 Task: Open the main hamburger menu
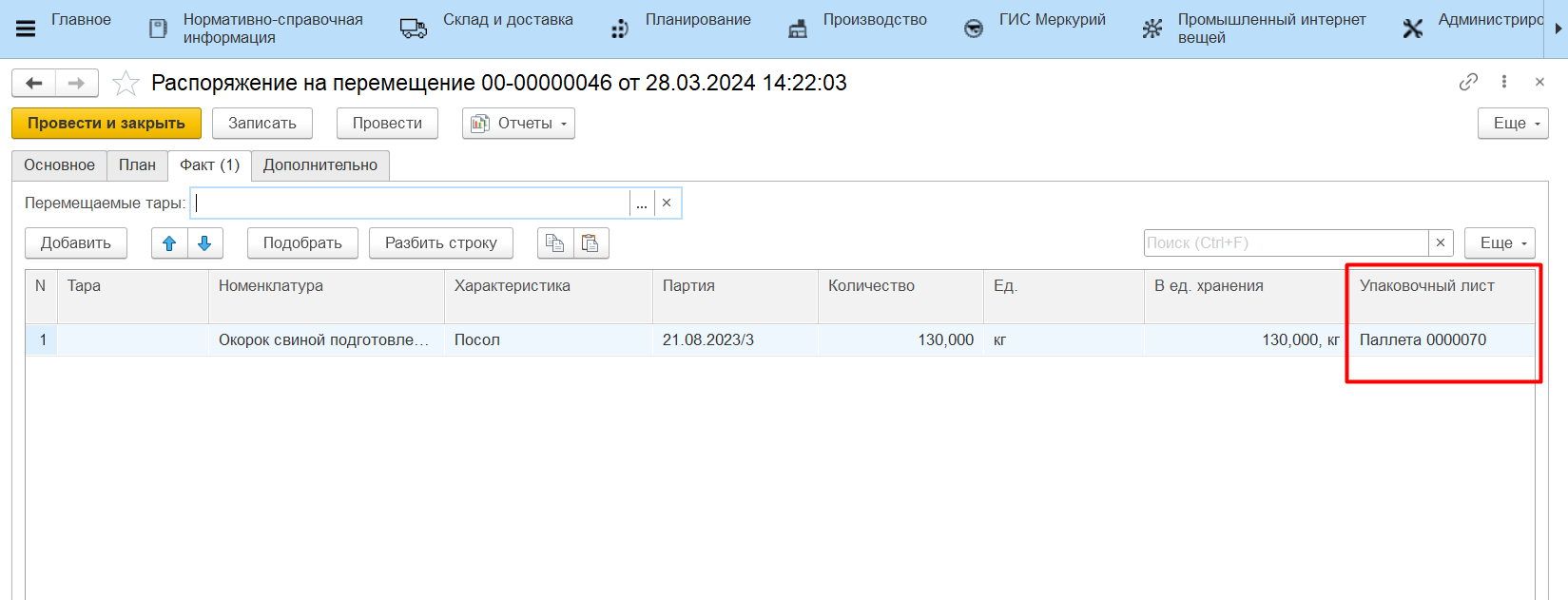coord(26,29)
